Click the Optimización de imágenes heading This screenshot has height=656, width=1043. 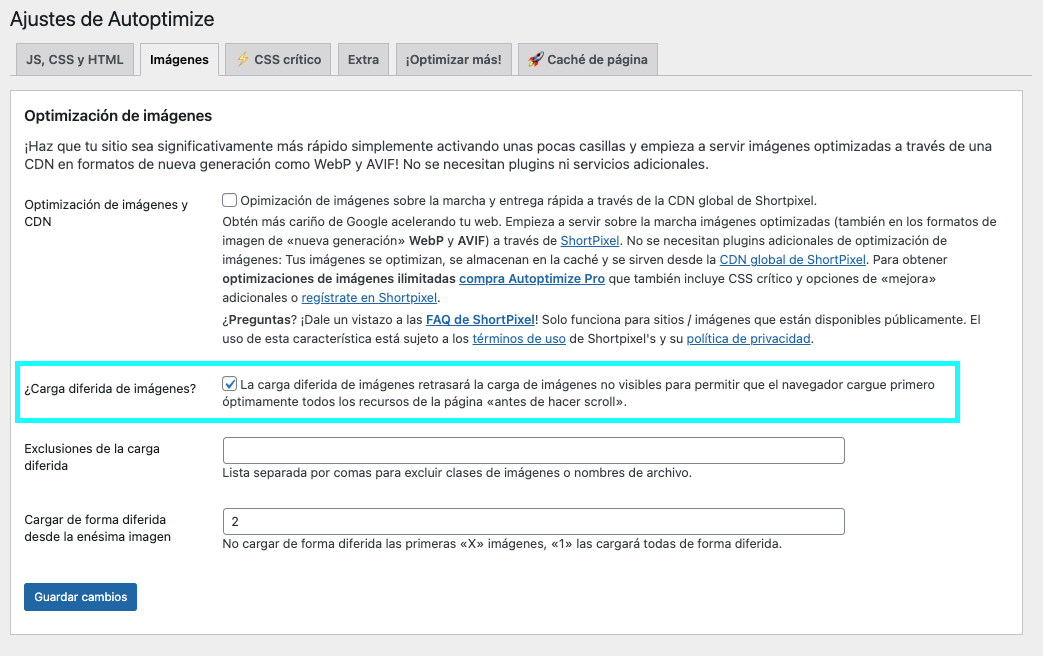[x=118, y=116]
